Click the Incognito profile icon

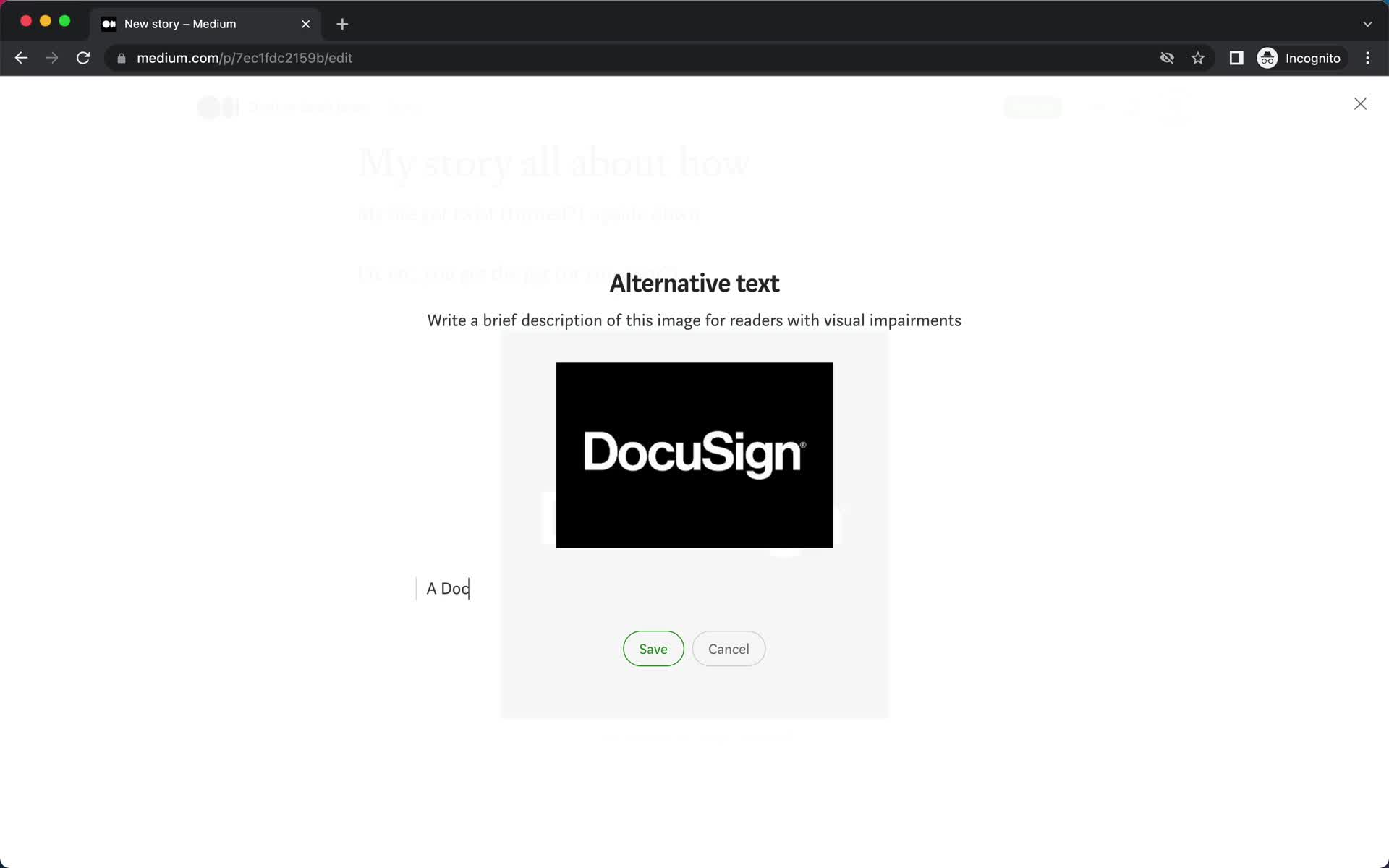[1267, 57]
